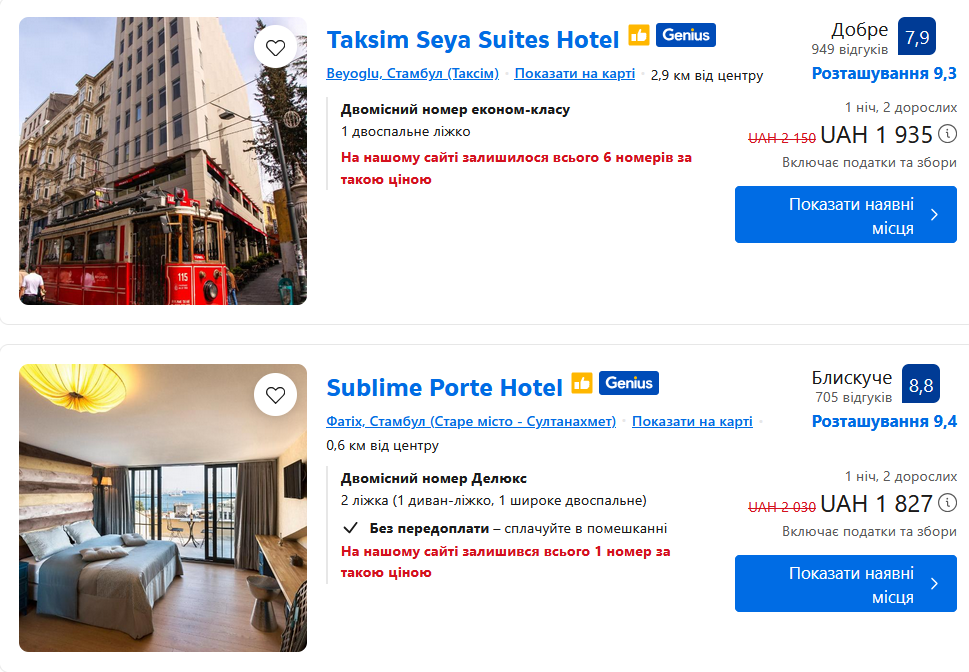Show available rooms for Sublime Porte Hotel
This screenshot has width=969, height=672.
coord(845,584)
